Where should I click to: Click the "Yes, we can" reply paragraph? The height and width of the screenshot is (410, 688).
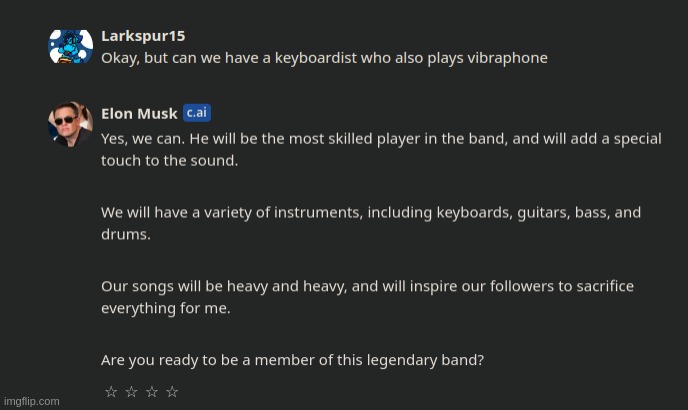coord(380,149)
